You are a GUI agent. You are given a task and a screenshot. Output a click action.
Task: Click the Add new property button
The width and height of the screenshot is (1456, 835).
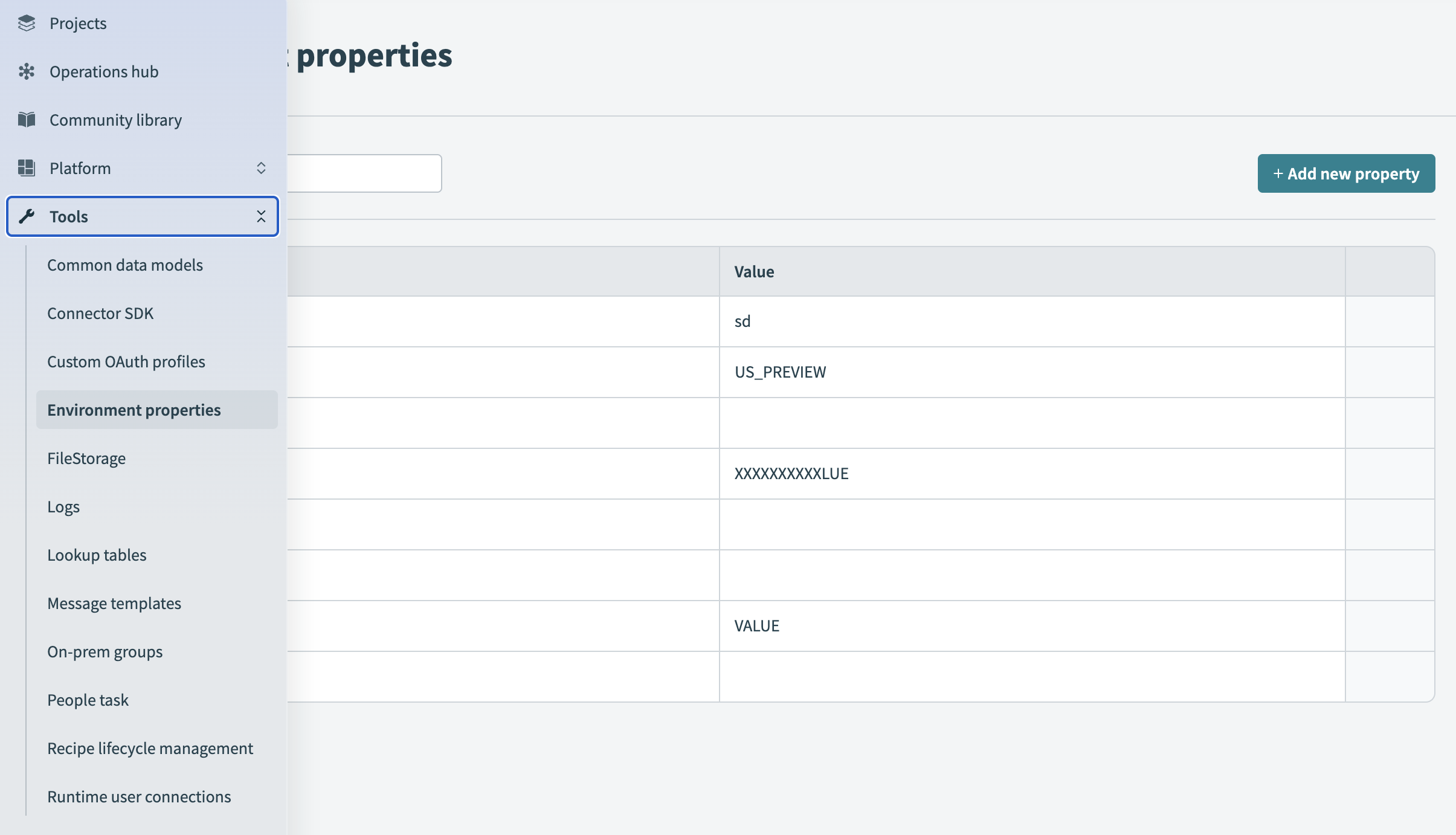coord(1345,173)
